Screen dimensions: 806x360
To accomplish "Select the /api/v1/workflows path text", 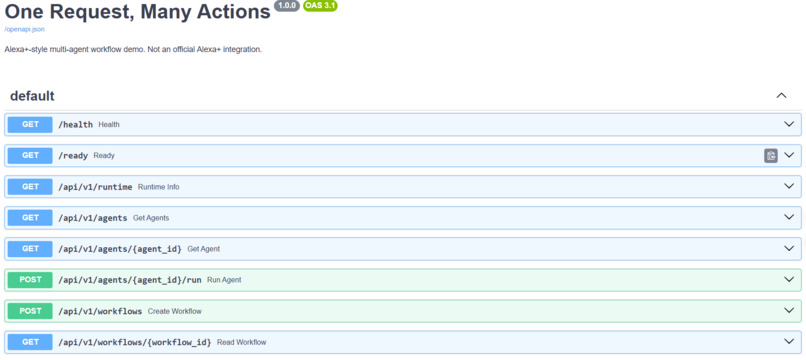I will (x=100, y=311).
